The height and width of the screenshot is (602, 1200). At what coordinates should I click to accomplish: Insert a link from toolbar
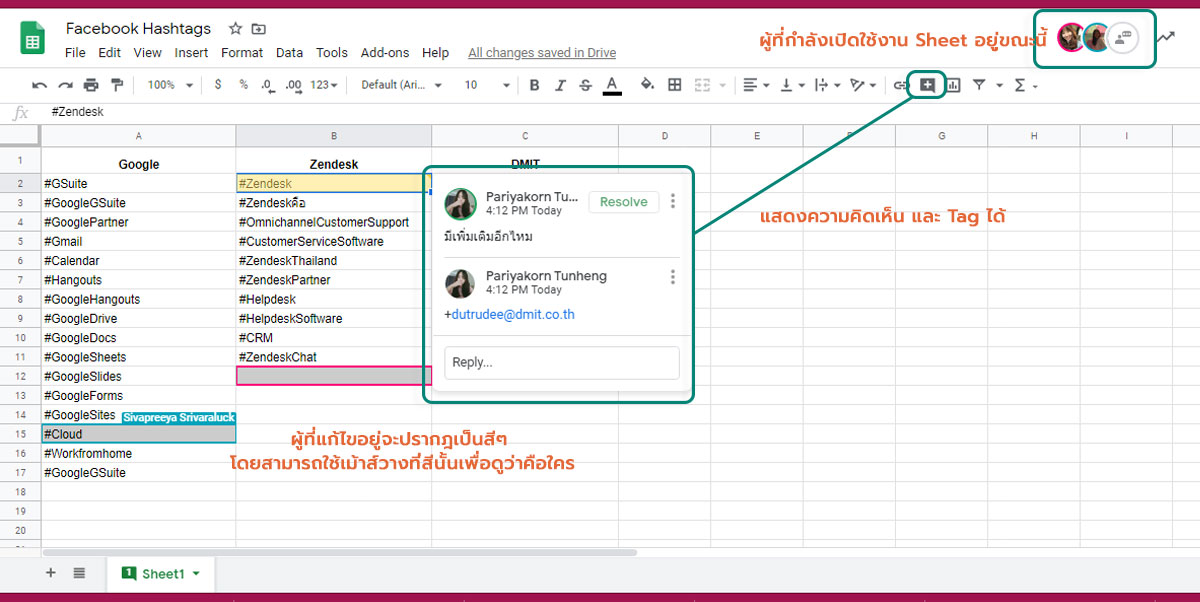[x=900, y=85]
